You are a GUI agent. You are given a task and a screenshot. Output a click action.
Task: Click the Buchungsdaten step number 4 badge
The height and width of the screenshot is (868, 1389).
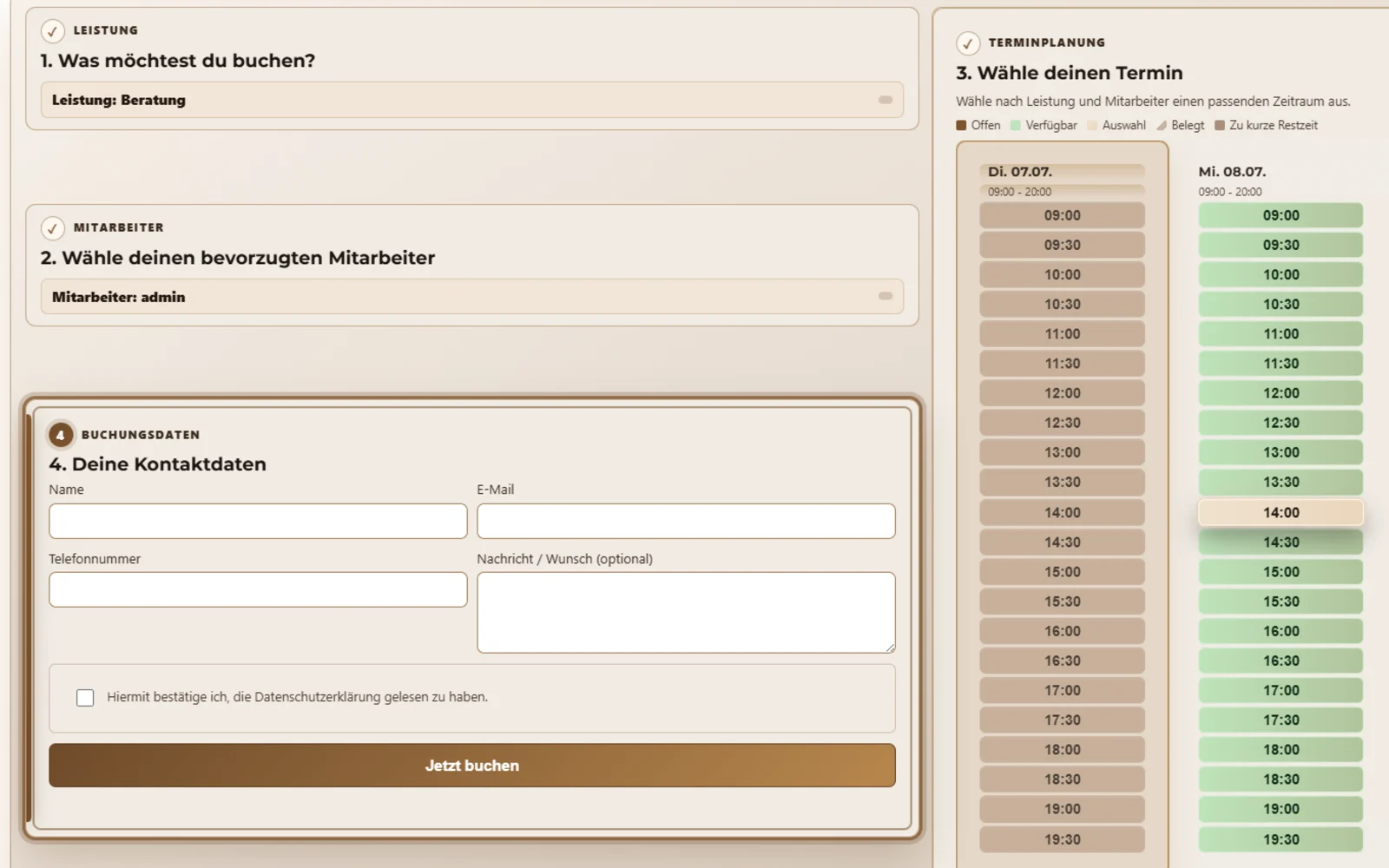click(60, 435)
